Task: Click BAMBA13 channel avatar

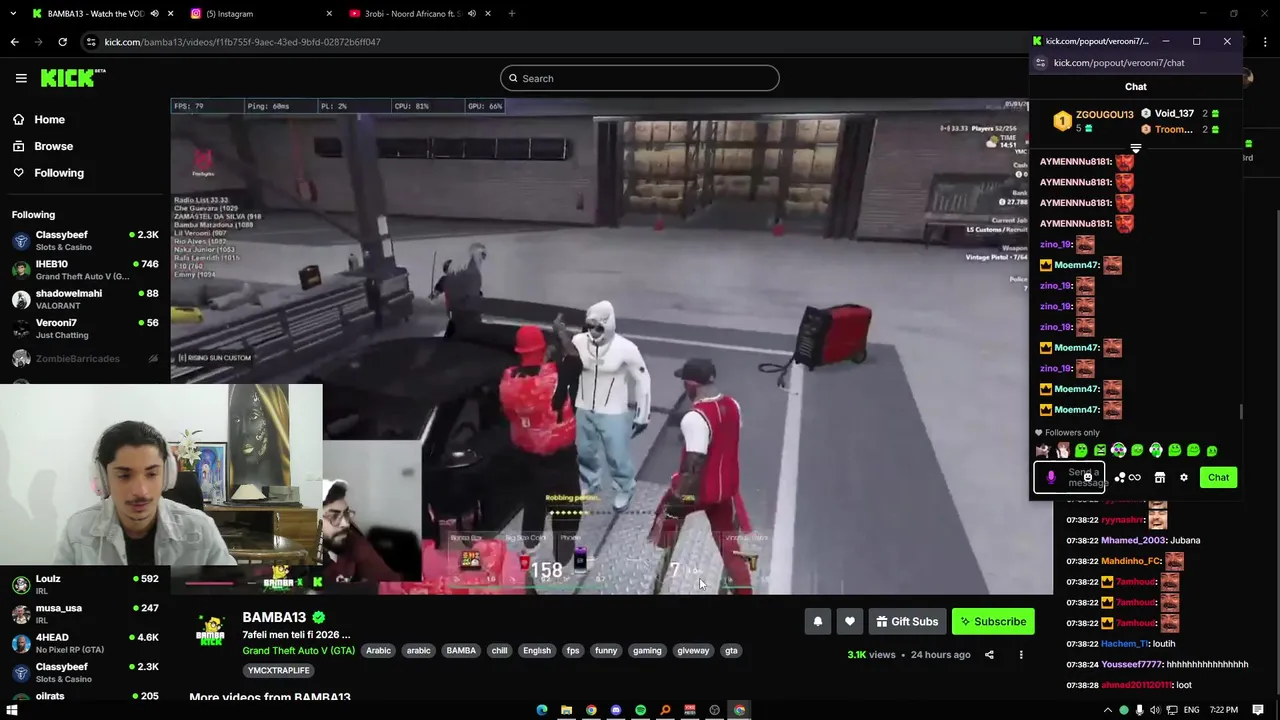Action: coord(210,631)
